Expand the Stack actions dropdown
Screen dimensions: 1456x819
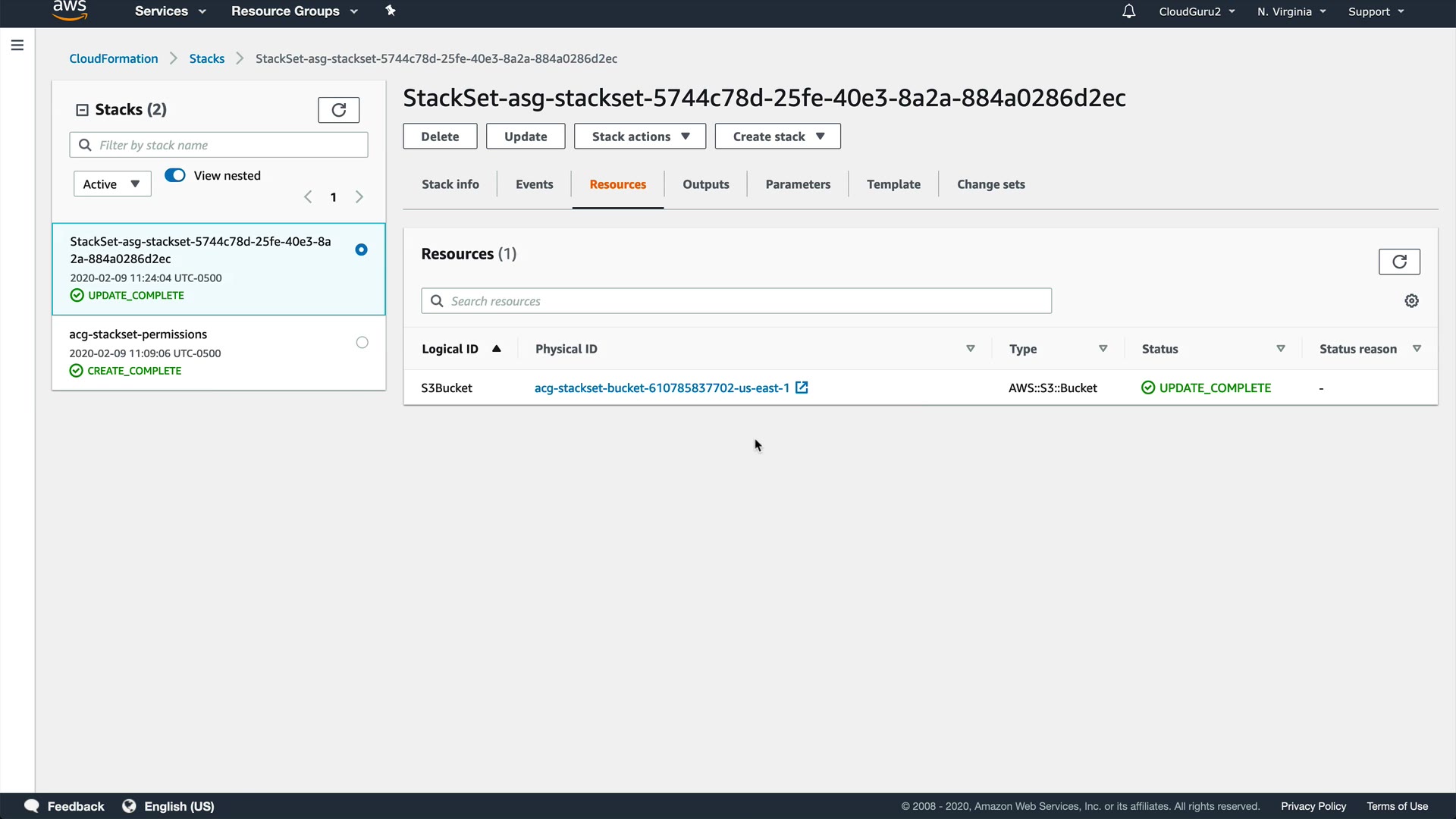click(x=639, y=136)
